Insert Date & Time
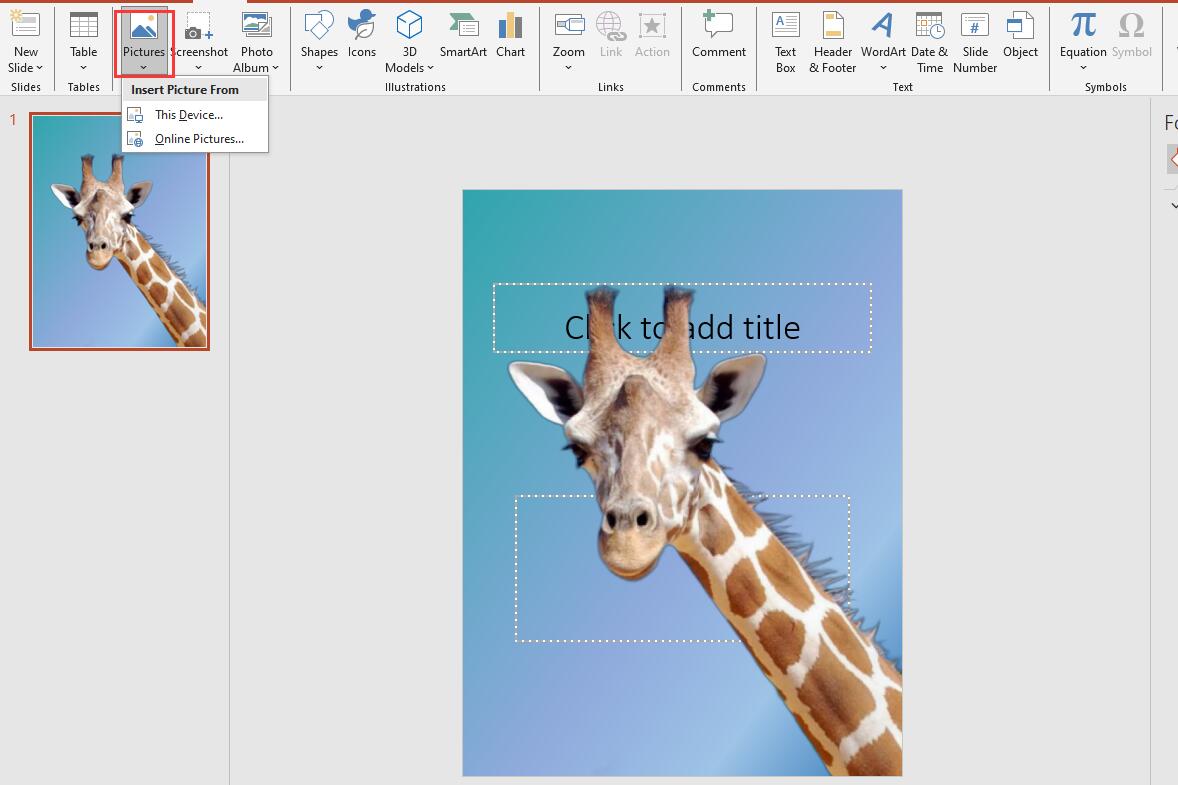 (x=929, y=42)
